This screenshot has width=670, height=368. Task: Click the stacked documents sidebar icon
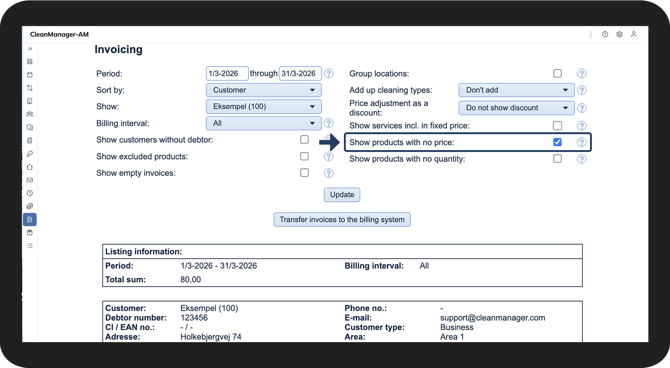coord(30,127)
